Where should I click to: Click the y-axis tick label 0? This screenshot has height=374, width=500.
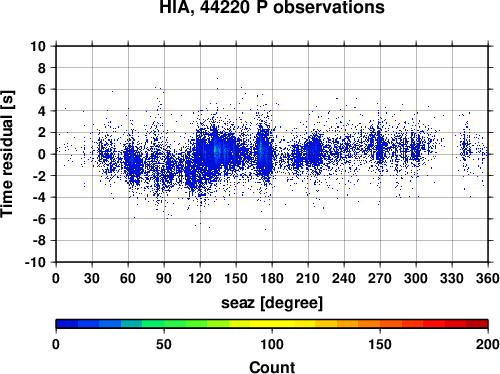tap(42, 154)
